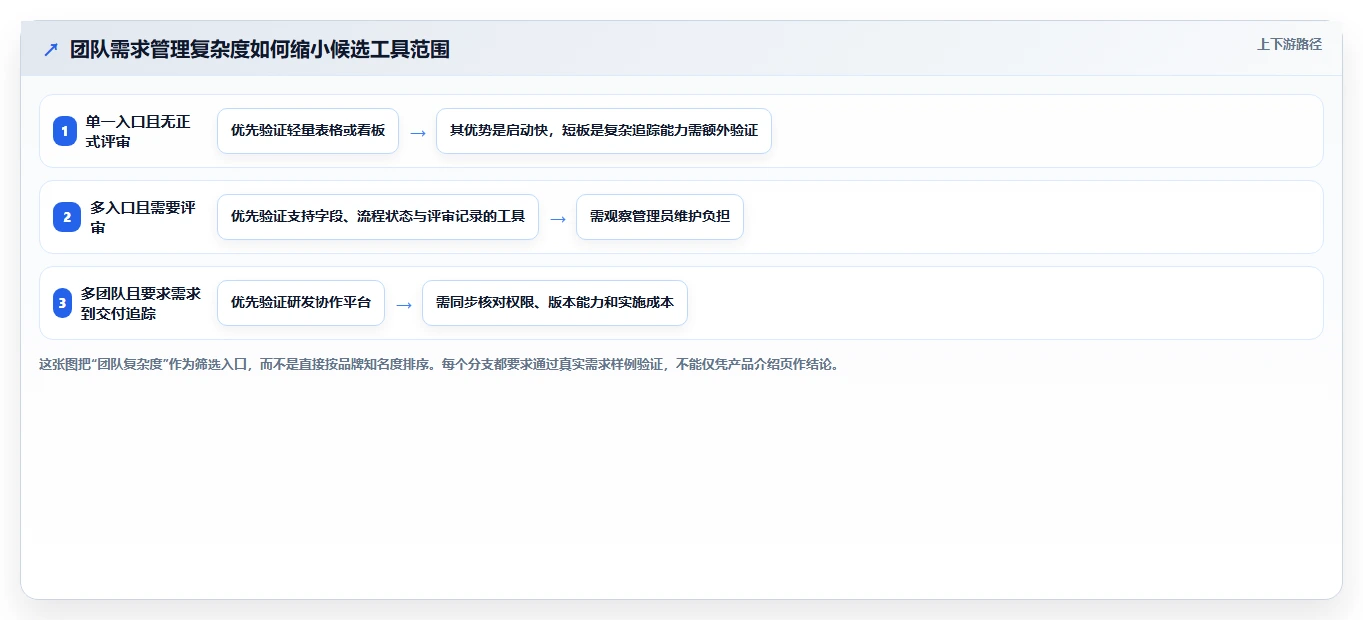Click the title 团队需求管理复杂度如何缩小候选工具范围
This screenshot has height=620, width=1363.
[x=260, y=49]
